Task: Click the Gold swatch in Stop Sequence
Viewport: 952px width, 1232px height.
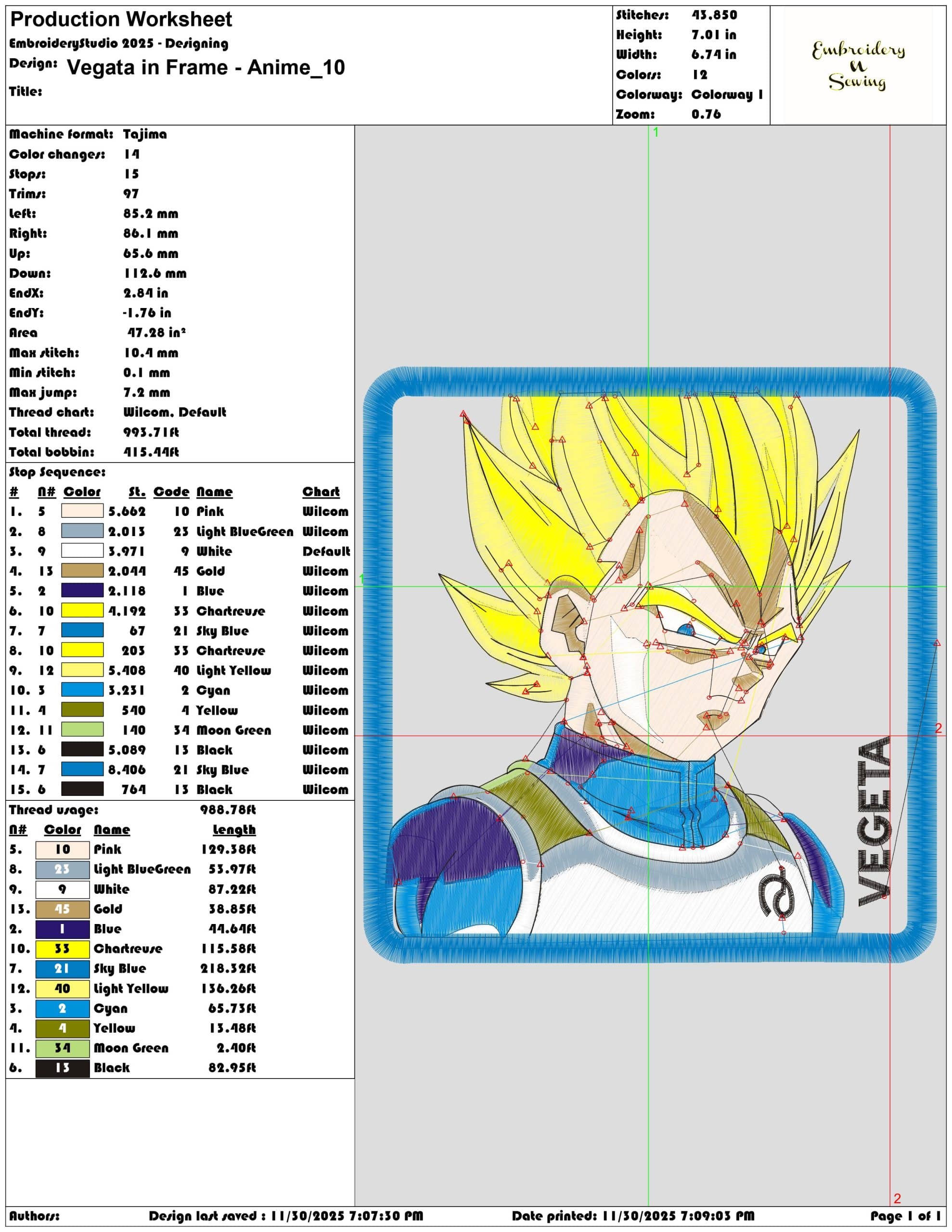Action: click(x=82, y=571)
